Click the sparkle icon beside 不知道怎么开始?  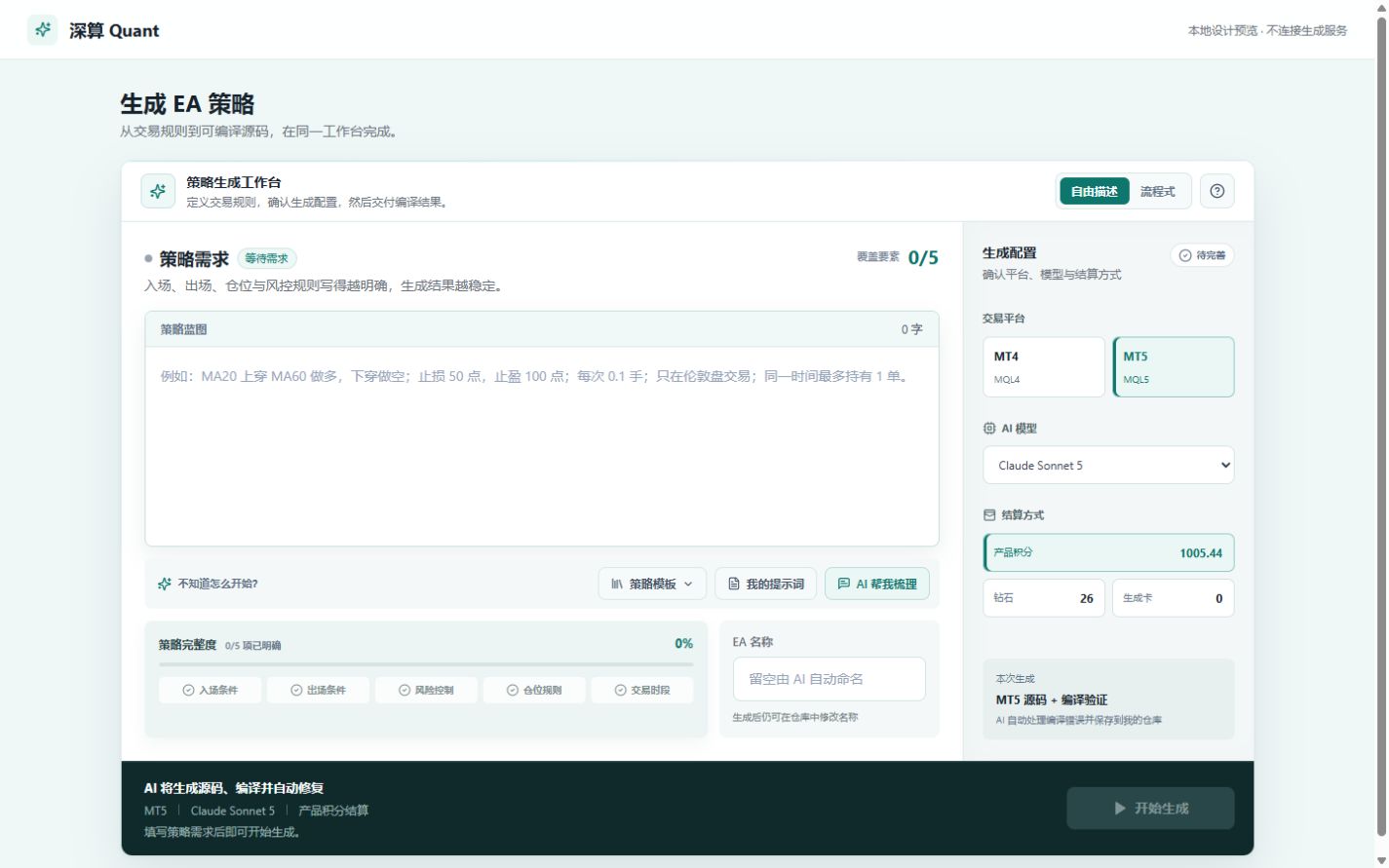pos(165,585)
